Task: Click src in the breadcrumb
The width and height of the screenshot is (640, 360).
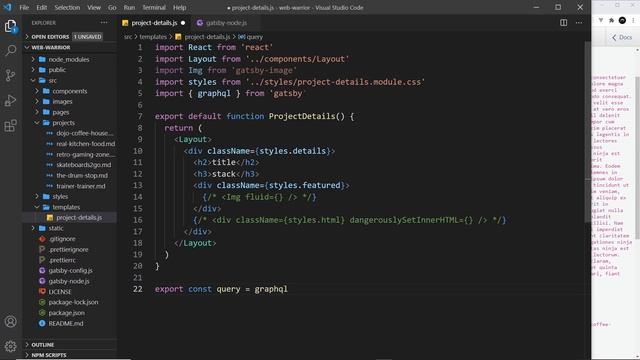Action: pos(128,37)
